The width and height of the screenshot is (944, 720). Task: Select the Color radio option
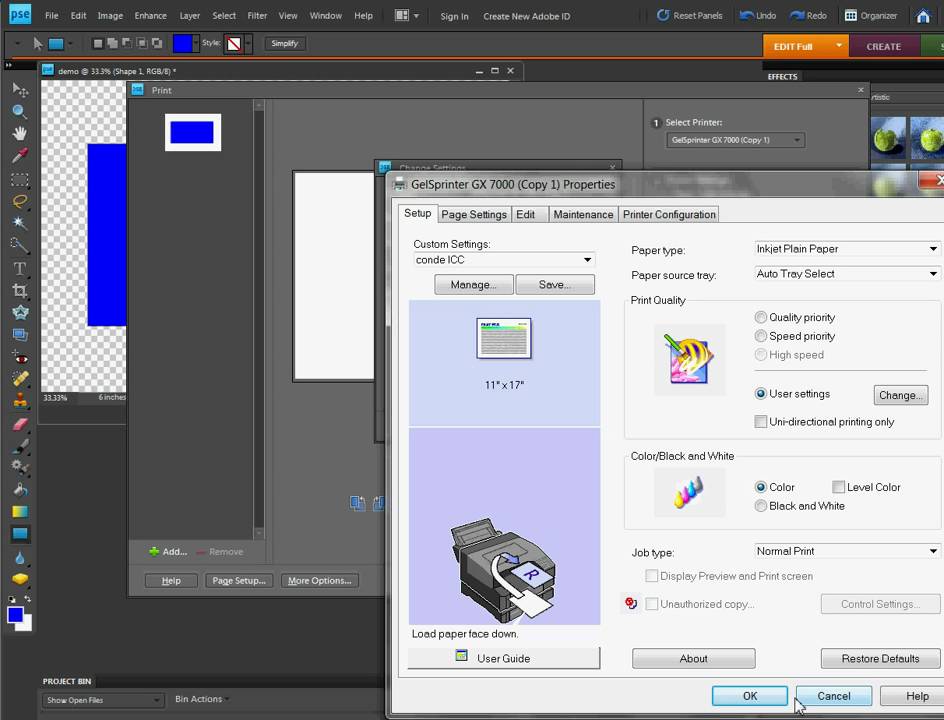[x=761, y=486]
